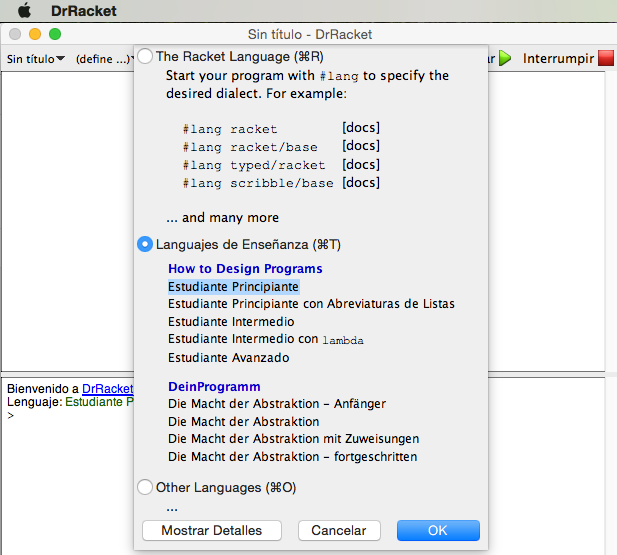Select Estudiante Intermedio con lambda
Image resolution: width=617 pixels, height=555 pixels.
[266, 339]
